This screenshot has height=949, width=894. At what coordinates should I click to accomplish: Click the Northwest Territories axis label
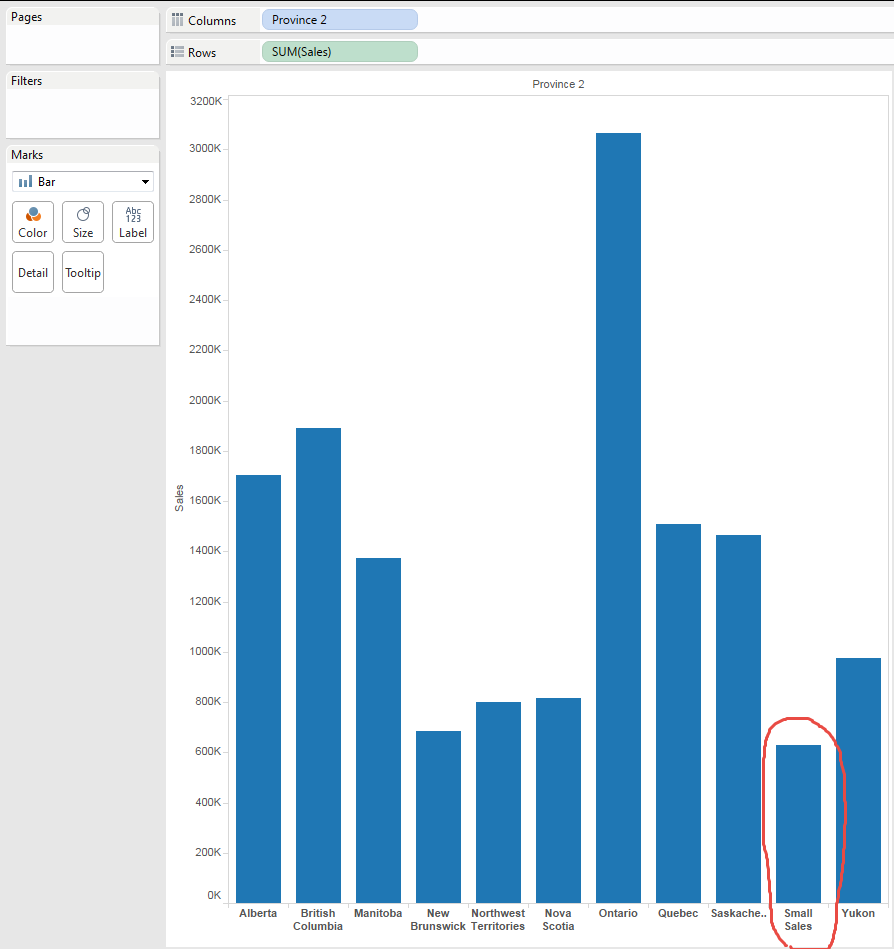click(498, 919)
